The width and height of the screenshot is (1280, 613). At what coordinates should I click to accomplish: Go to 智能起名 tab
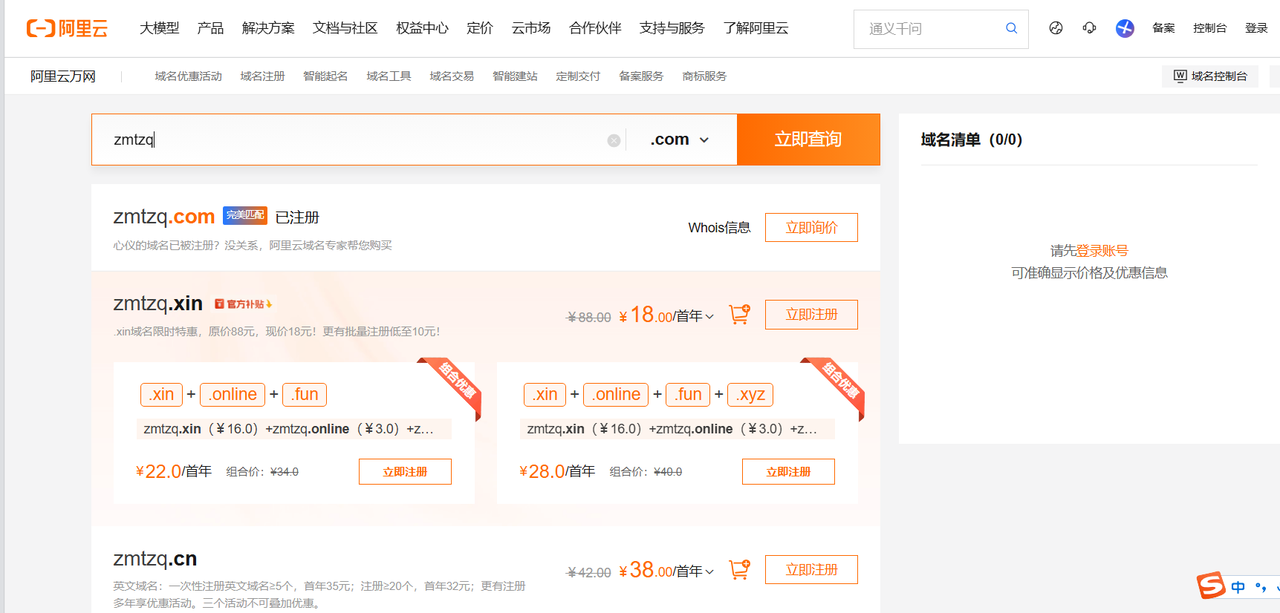(x=326, y=76)
